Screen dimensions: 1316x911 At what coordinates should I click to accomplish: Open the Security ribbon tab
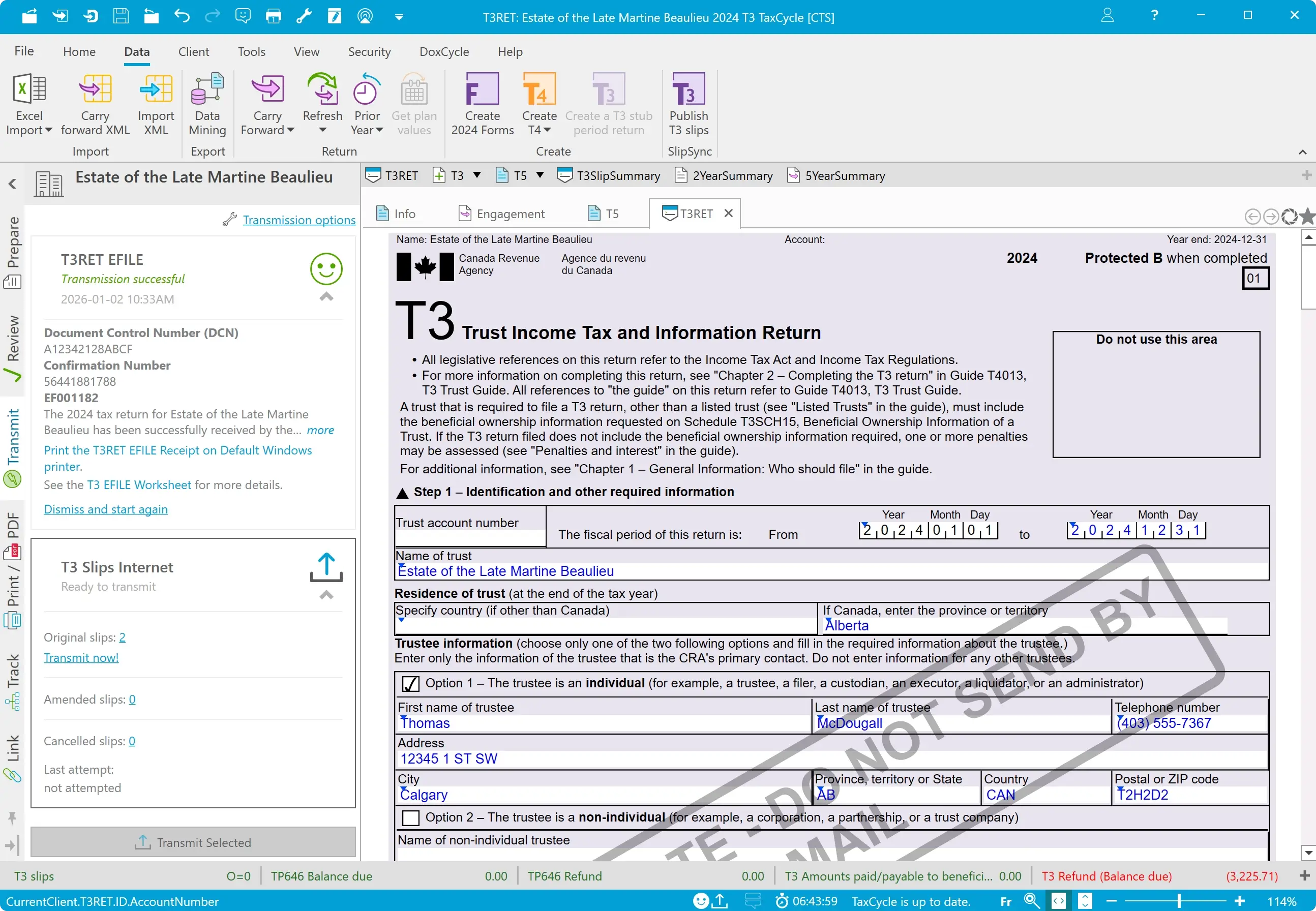click(369, 52)
